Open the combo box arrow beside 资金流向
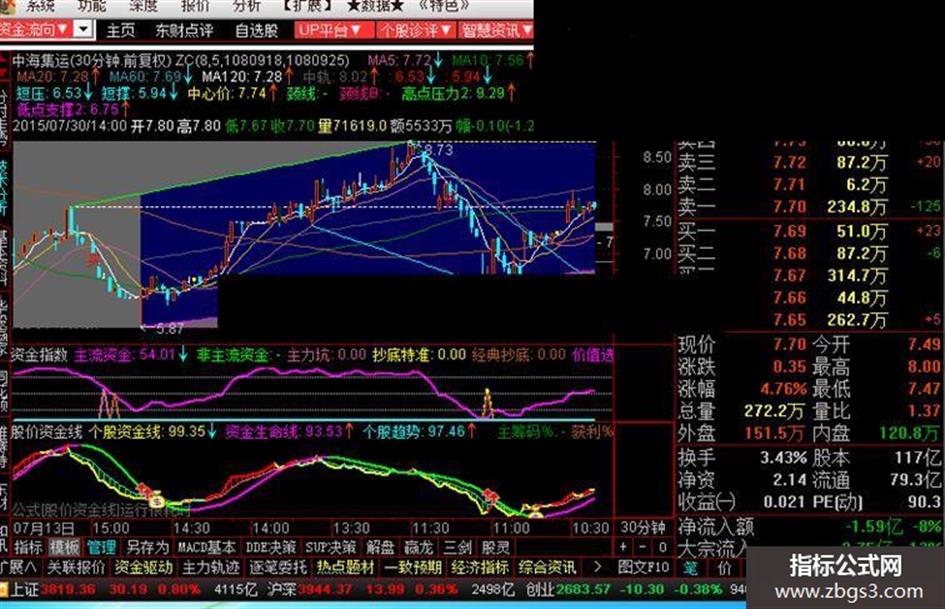The image size is (945, 609). (85, 28)
